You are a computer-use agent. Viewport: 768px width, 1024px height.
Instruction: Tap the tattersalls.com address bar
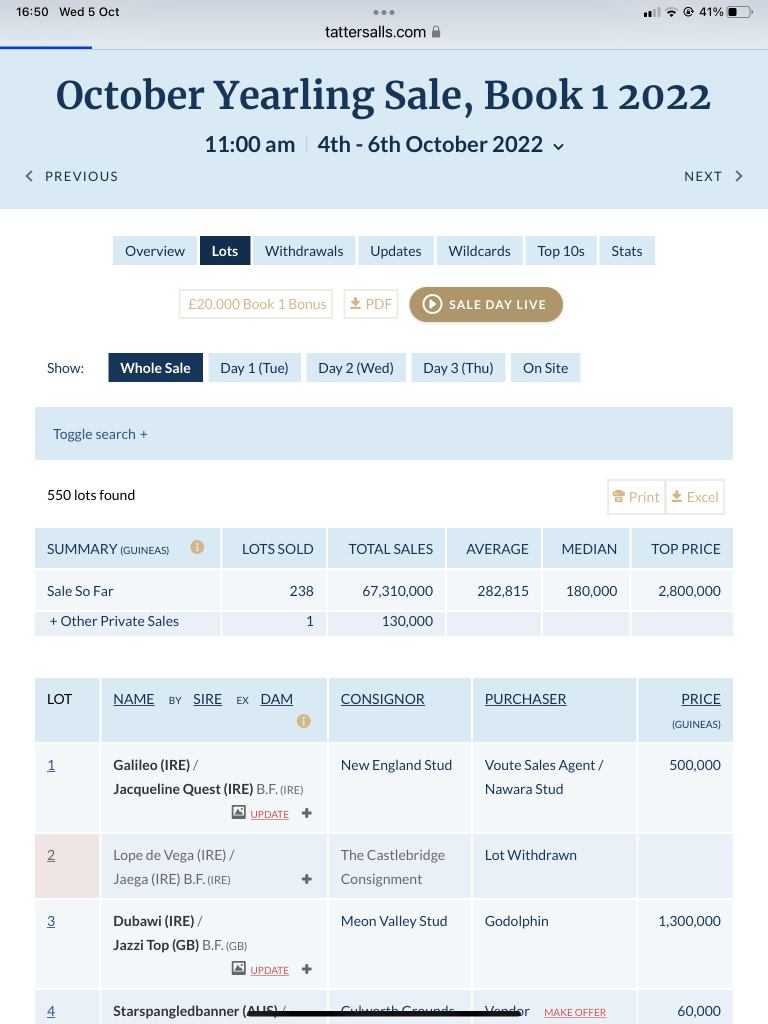point(383,32)
